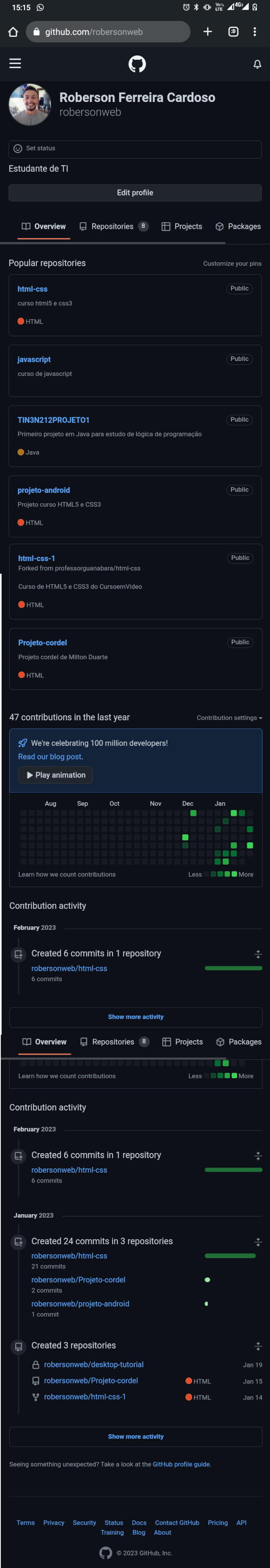Open the sticky lower Packages tab
Viewport: 270px width, 1568px height.
[238, 1042]
